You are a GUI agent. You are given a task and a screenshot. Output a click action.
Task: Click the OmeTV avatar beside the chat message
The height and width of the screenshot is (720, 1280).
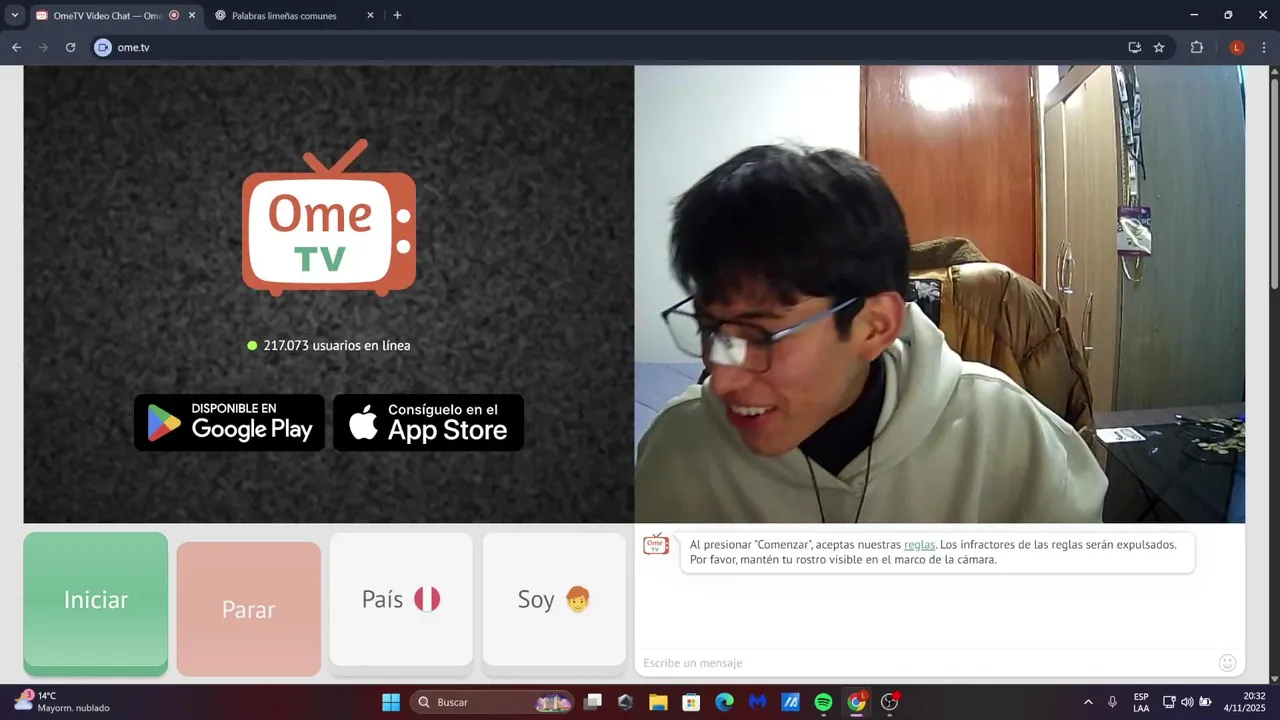(x=656, y=545)
